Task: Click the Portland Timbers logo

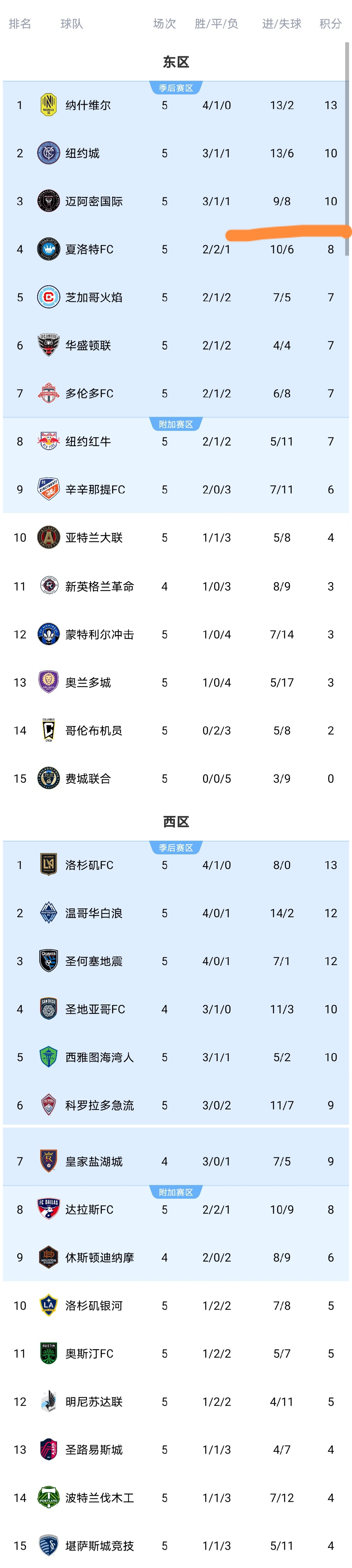Action: click(48, 1497)
